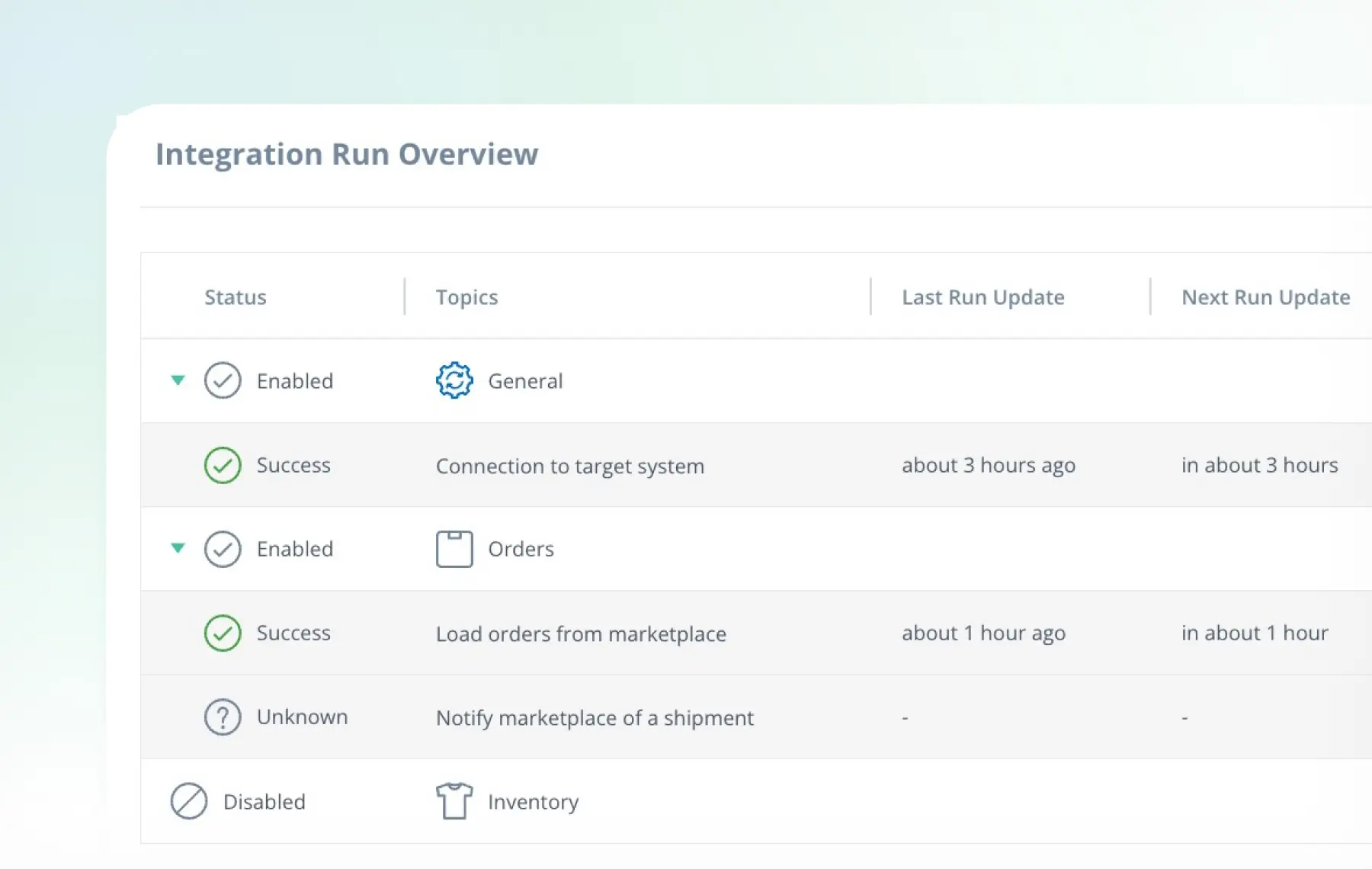Click the Unknown question mark status icon
The width and height of the screenshot is (1372, 869).
click(223, 717)
